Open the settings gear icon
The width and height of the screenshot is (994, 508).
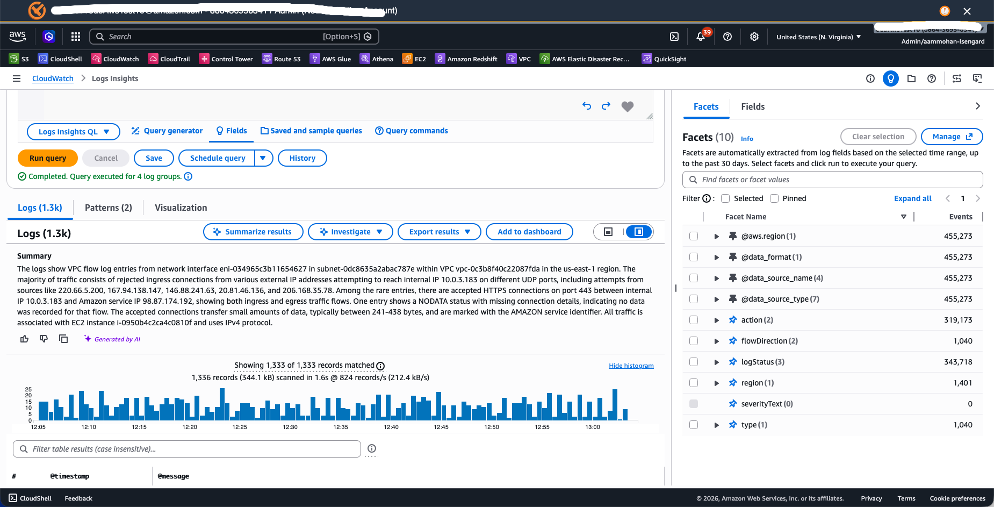click(x=754, y=37)
